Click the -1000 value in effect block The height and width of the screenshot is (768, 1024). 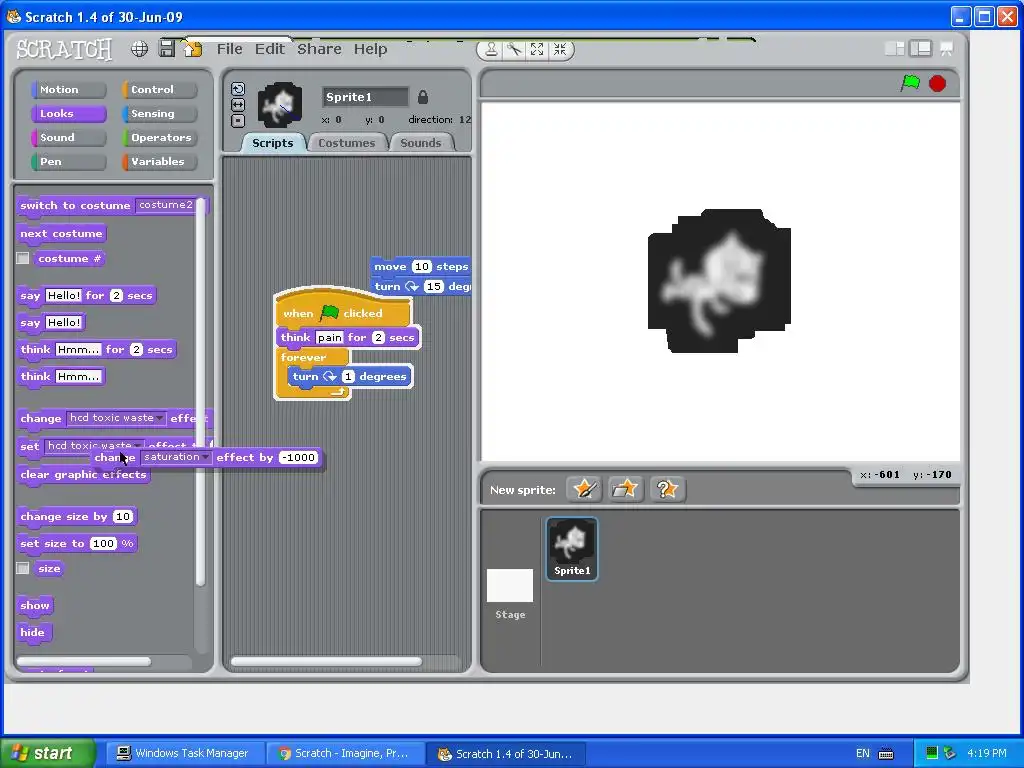point(298,457)
